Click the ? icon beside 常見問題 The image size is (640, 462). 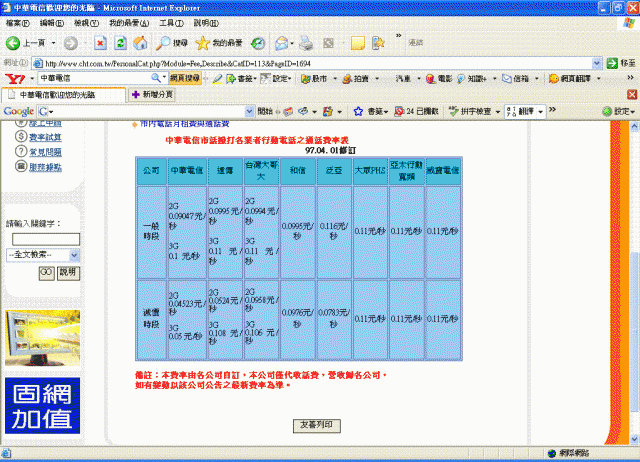click(x=21, y=151)
